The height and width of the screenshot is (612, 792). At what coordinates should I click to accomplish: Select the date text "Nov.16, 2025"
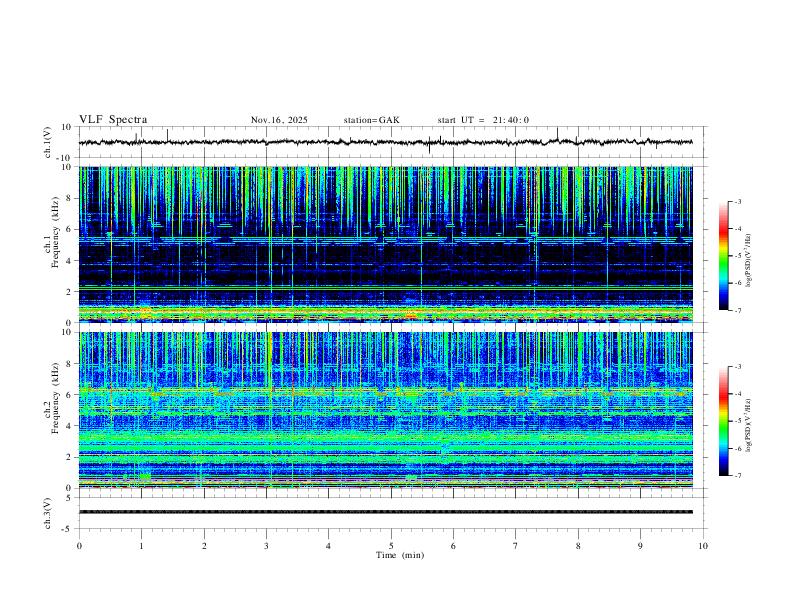coord(279,120)
